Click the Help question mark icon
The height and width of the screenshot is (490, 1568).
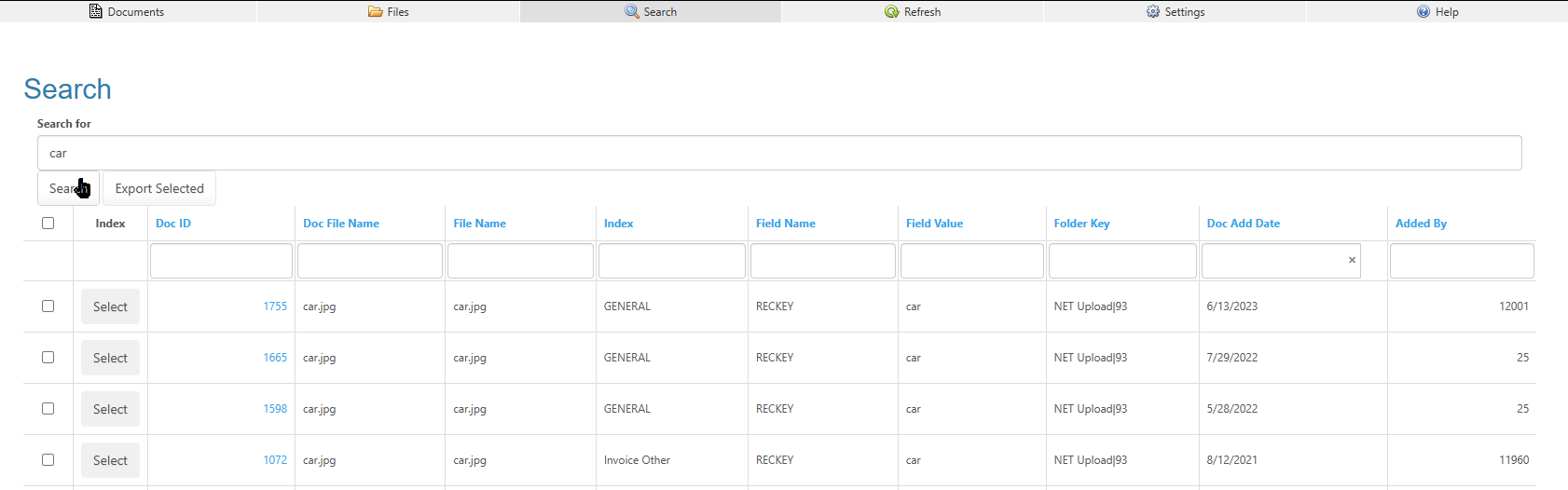click(1423, 12)
